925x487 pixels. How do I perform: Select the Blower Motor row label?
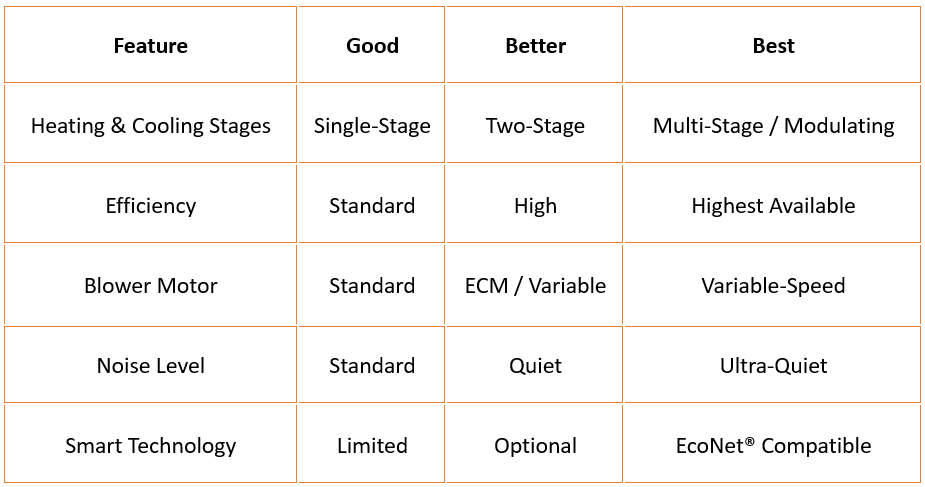tap(150, 286)
